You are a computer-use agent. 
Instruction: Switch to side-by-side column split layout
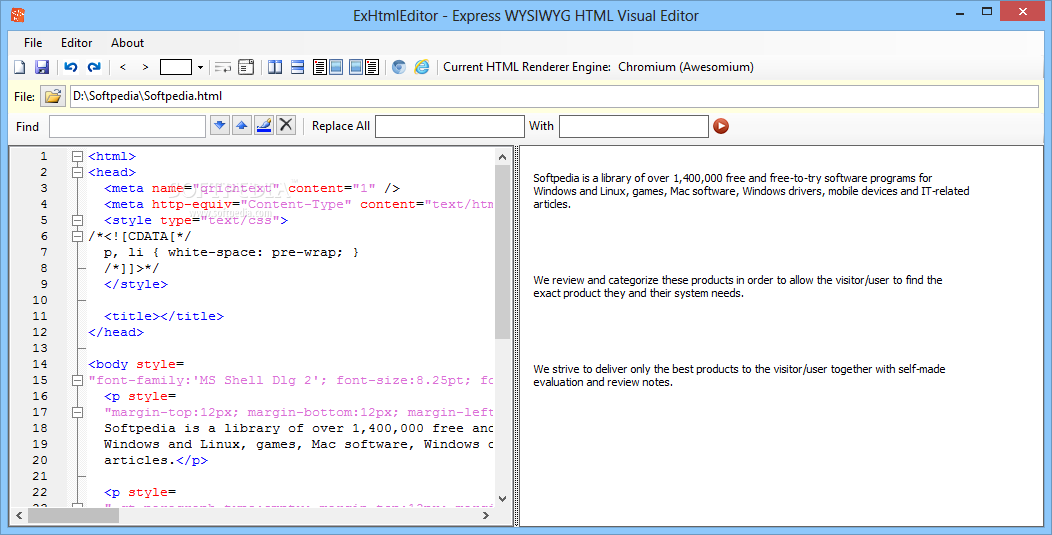[275, 67]
